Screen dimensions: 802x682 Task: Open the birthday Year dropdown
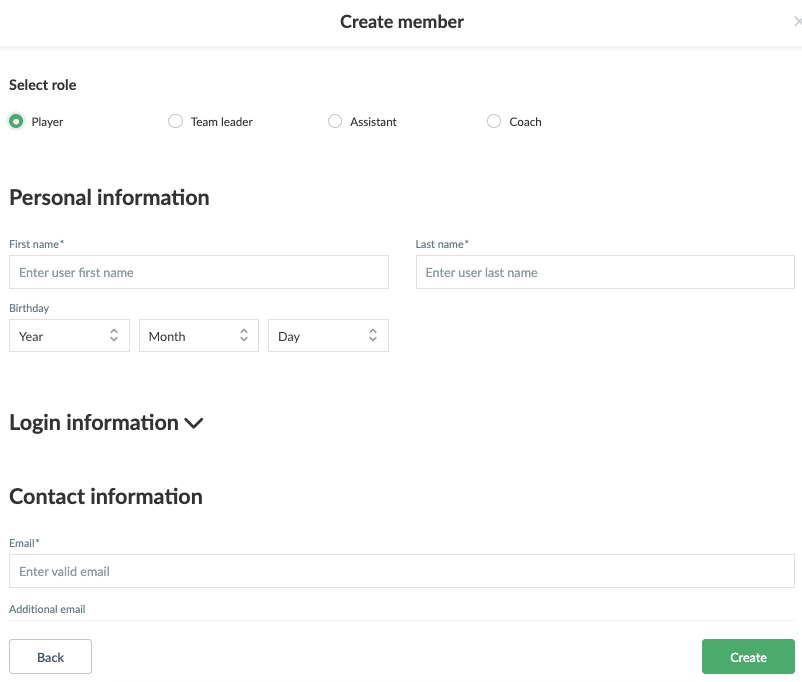[x=69, y=336]
